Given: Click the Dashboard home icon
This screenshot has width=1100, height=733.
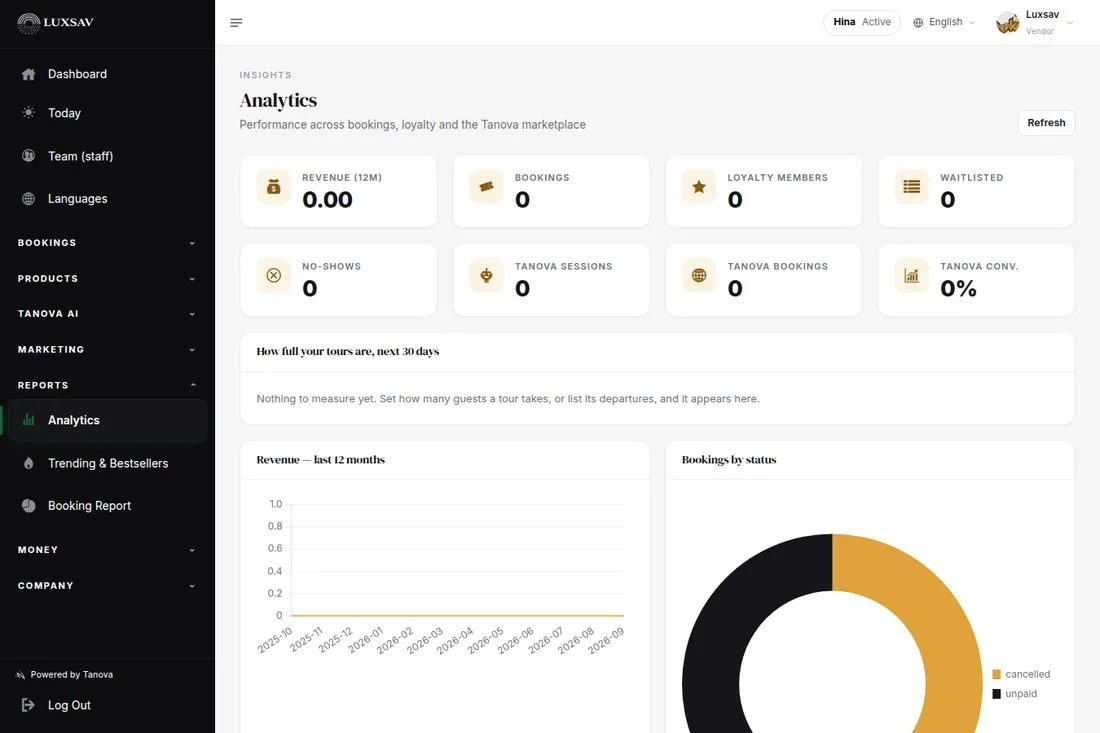Looking at the screenshot, I should pyautogui.click(x=28, y=74).
